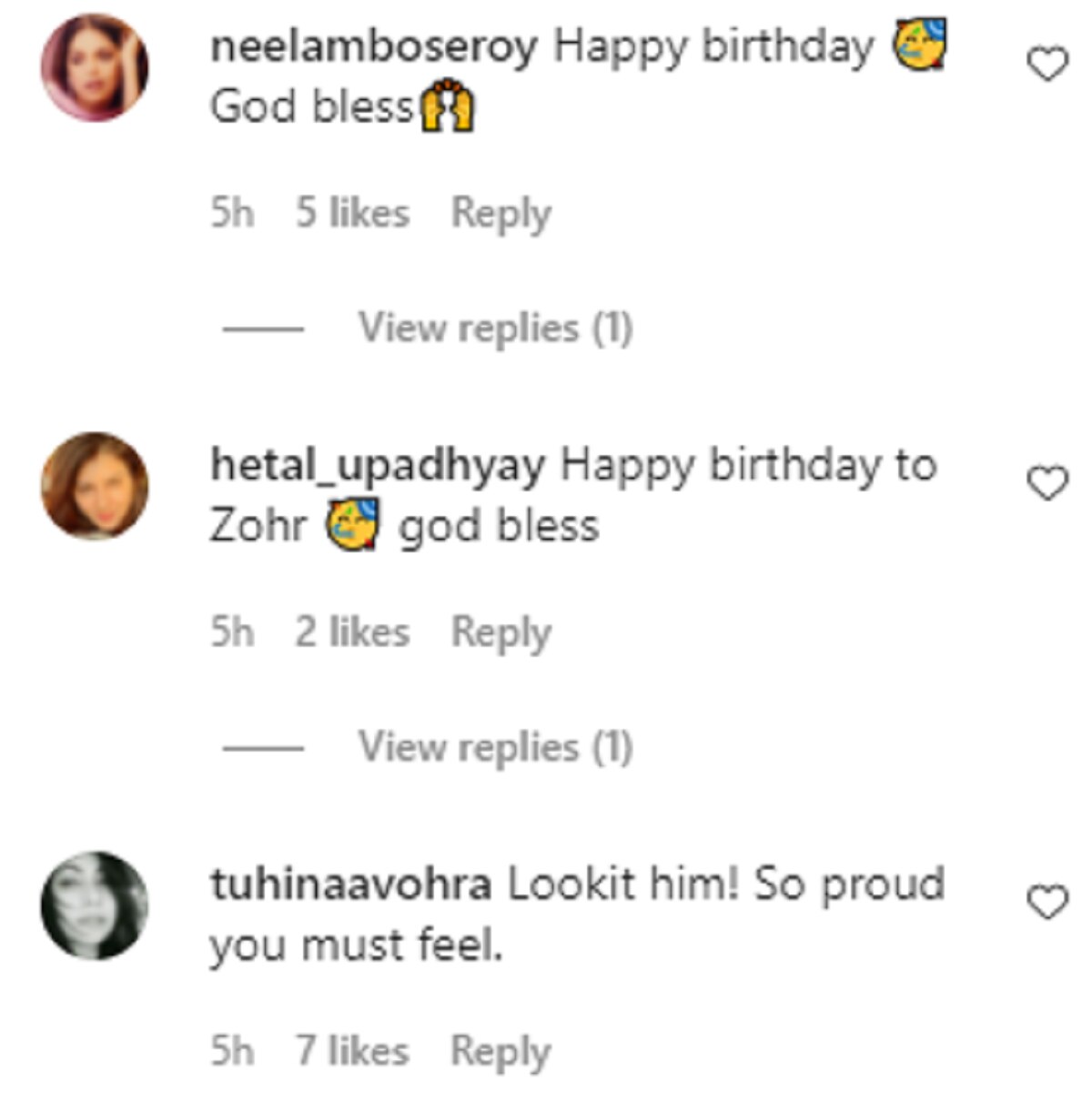Open tuhinaavohra's profile picture

[x=95, y=905]
